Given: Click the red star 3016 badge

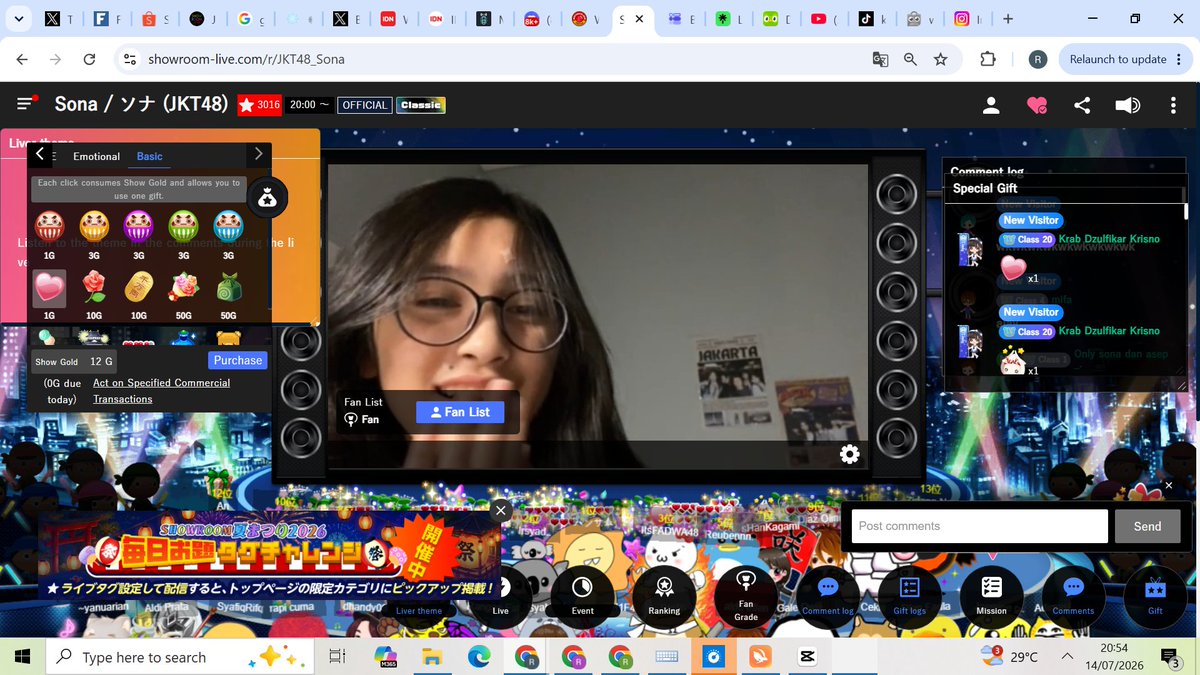Looking at the screenshot, I should 260,105.
